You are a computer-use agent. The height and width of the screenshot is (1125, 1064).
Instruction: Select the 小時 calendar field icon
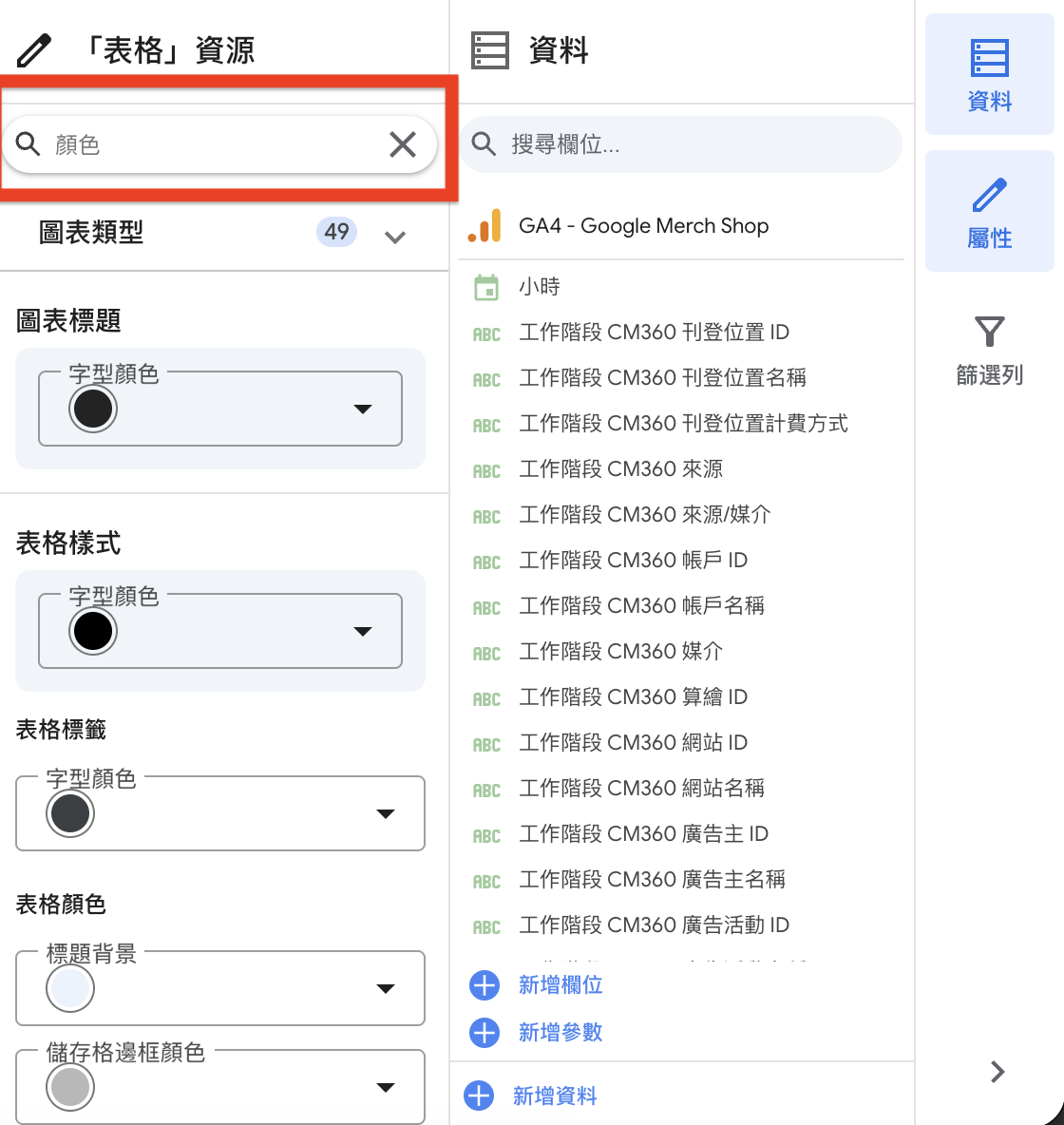pos(486,287)
